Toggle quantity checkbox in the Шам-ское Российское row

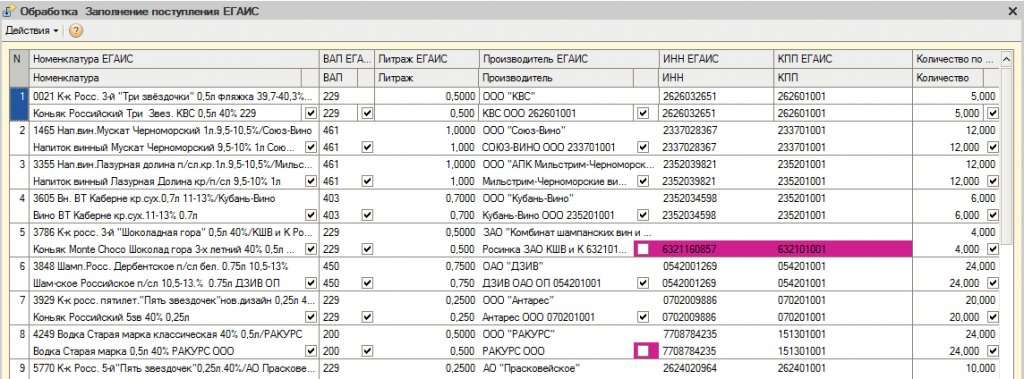pyautogui.click(x=993, y=283)
